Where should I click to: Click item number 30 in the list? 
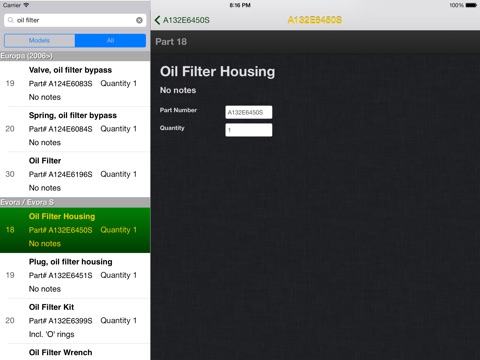[x=10, y=174]
